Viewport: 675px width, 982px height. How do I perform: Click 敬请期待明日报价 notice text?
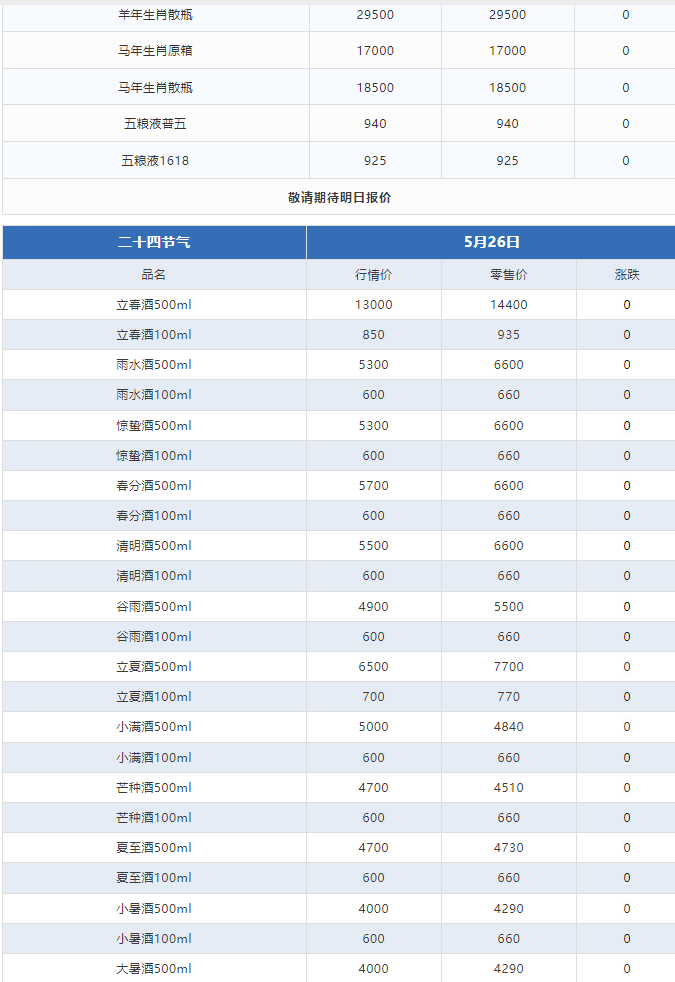(339, 197)
